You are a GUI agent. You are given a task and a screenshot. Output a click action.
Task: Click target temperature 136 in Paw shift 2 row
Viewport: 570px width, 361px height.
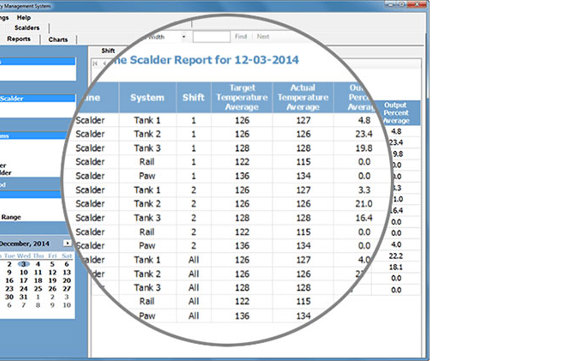point(242,246)
